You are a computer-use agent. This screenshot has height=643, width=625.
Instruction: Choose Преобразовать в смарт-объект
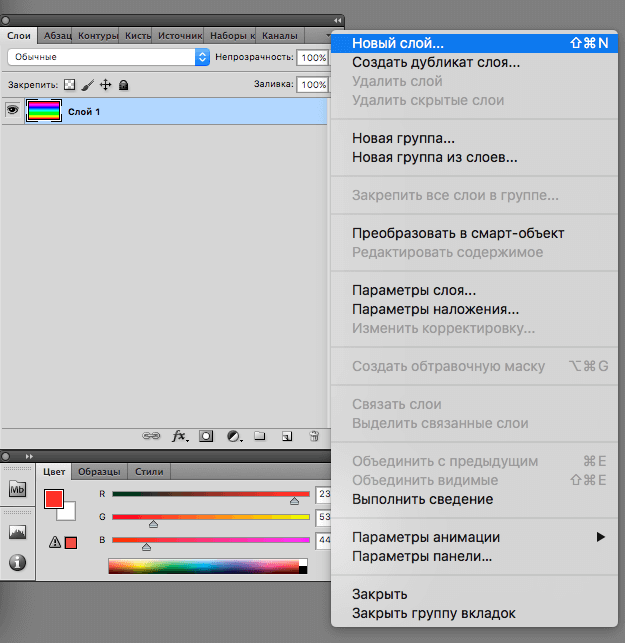tap(474, 233)
